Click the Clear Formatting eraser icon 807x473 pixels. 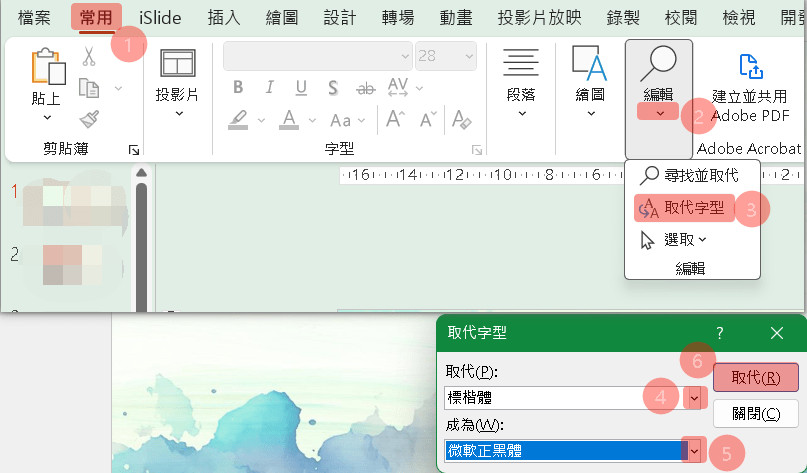[x=461, y=120]
